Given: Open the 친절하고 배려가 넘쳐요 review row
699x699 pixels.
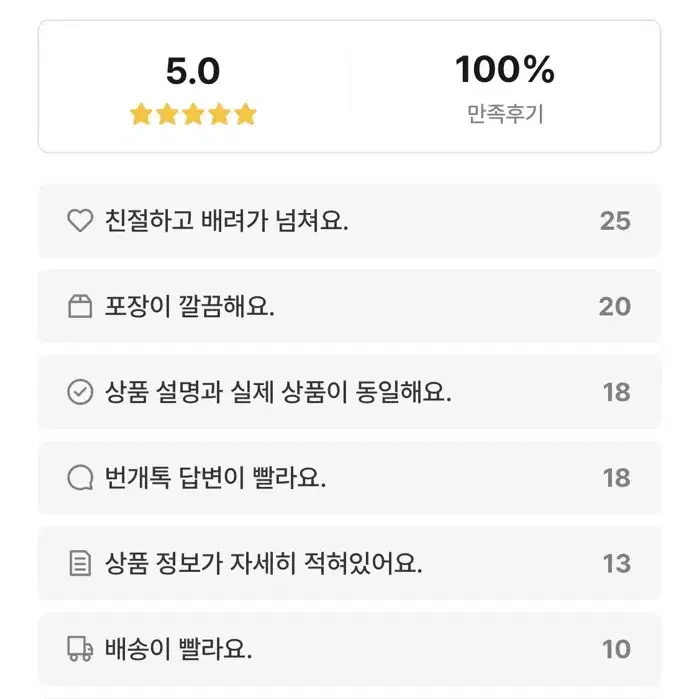Looking at the screenshot, I should click(350, 221).
